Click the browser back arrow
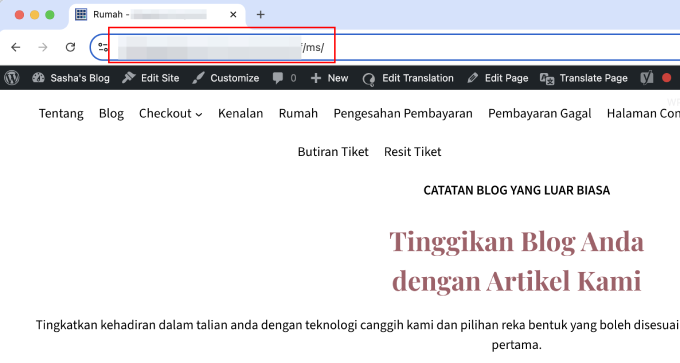 (16, 47)
